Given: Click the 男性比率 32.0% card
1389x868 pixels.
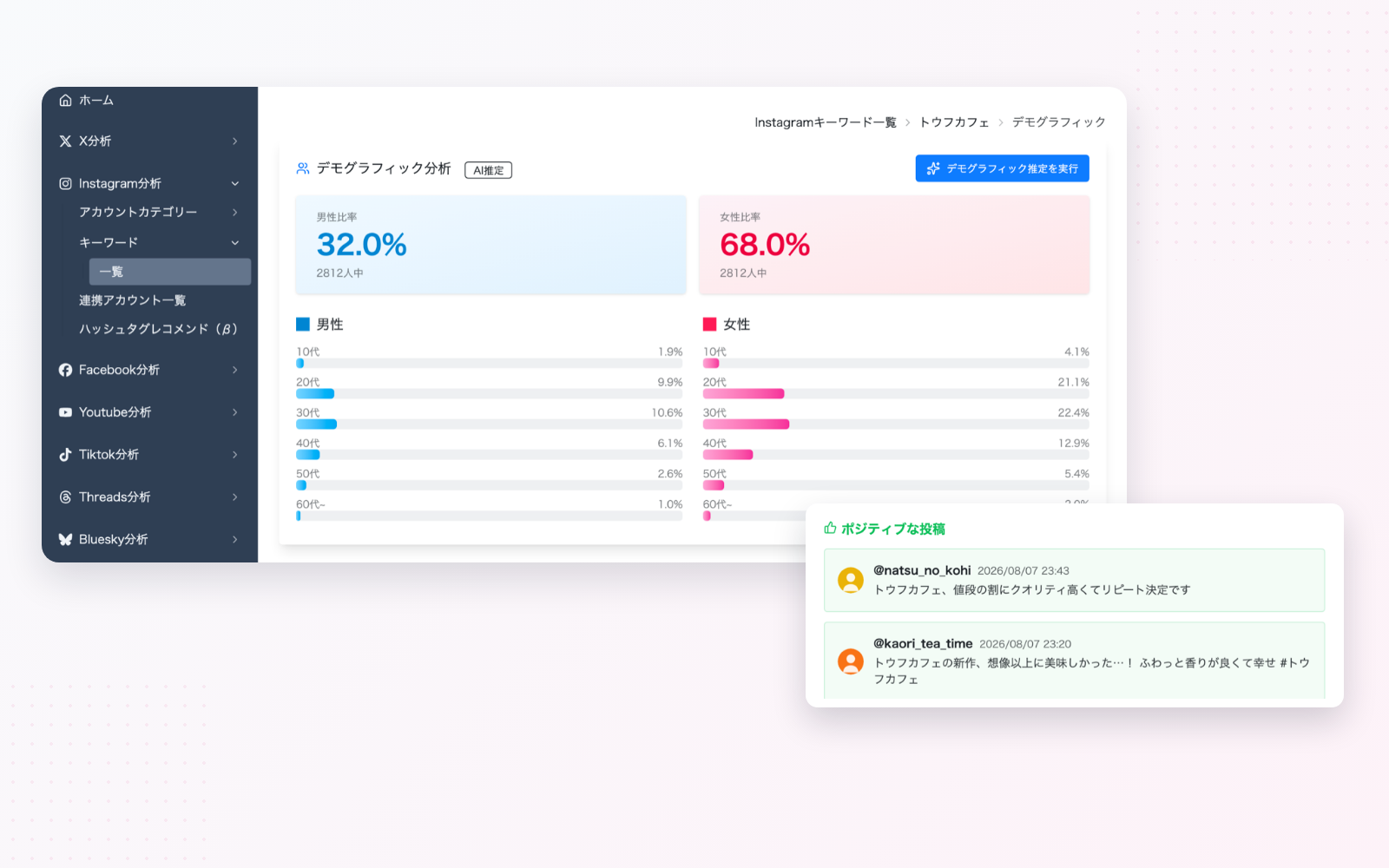Looking at the screenshot, I should (490, 245).
